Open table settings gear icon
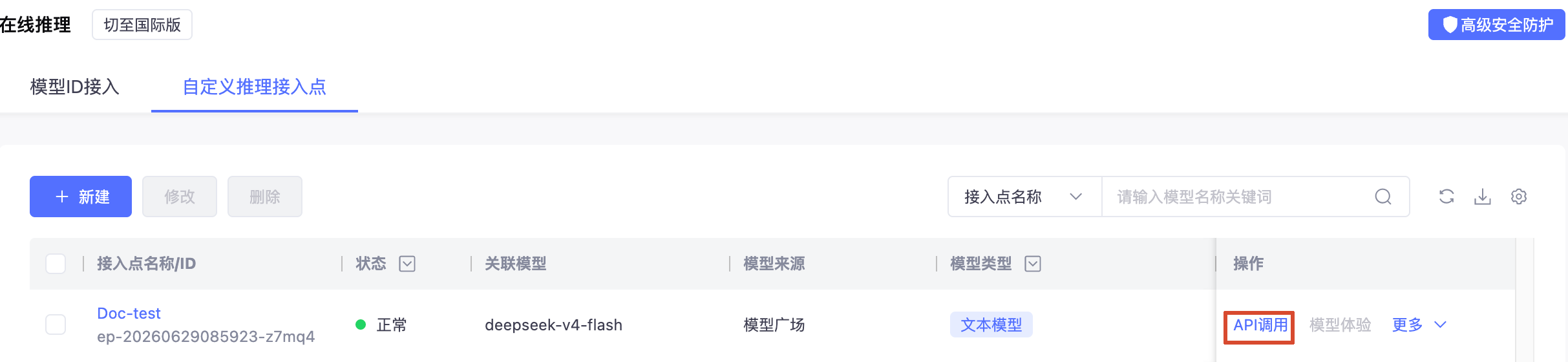This screenshot has height=362, width=1568. click(x=1519, y=197)
